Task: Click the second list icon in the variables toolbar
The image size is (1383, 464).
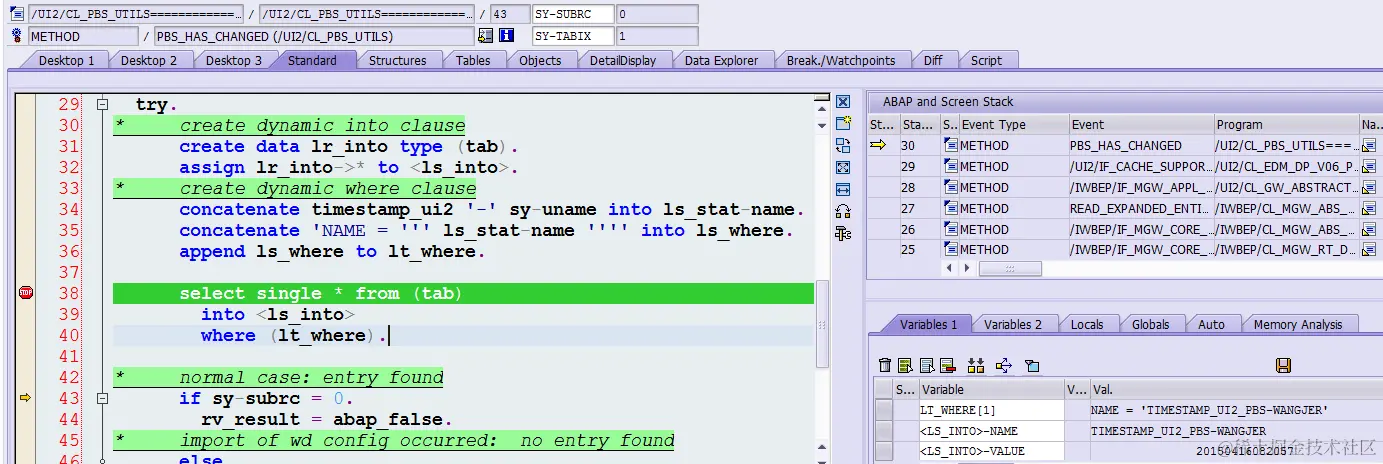Action: click(x=905, y=366)
